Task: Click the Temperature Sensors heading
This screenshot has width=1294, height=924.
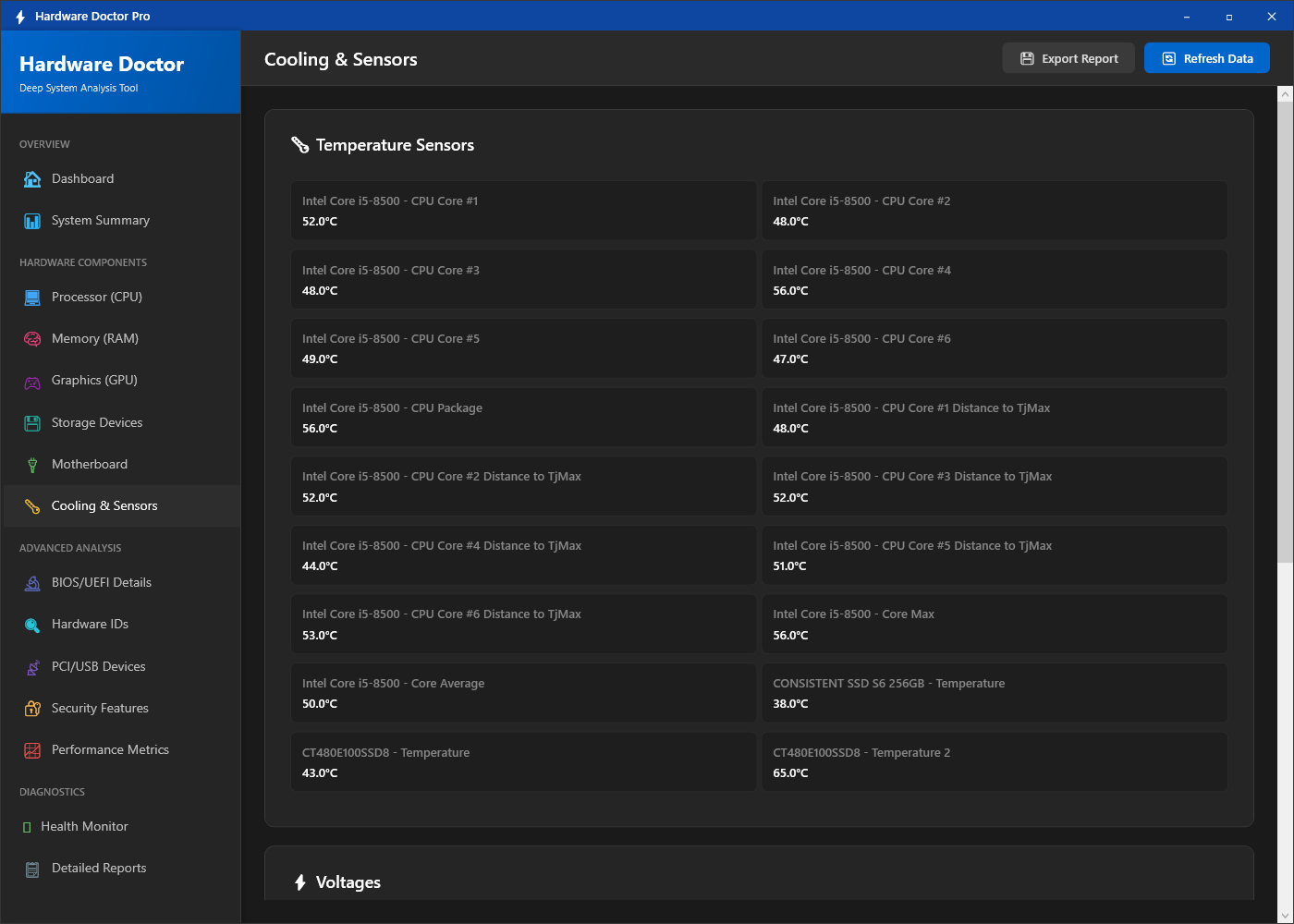Action: pos(395,145)
